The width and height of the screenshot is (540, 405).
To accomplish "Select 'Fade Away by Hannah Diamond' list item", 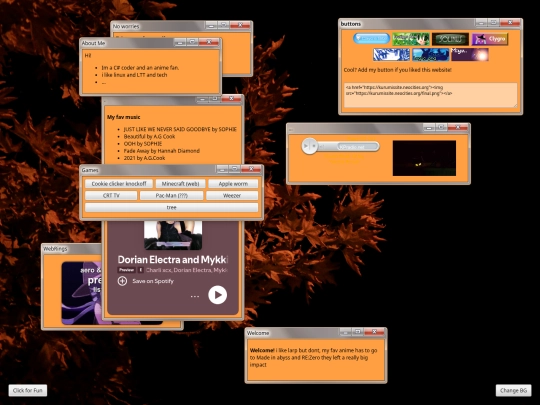I will coord(162,151).
